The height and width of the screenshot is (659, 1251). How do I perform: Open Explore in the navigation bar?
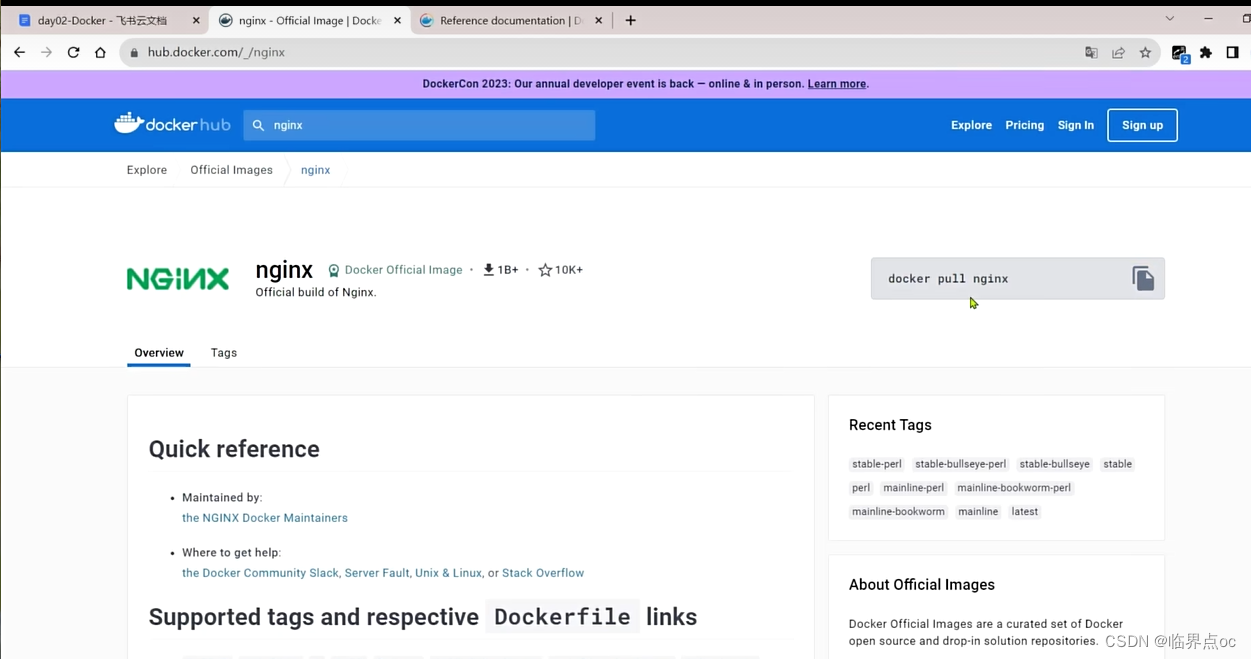(970, 124)
